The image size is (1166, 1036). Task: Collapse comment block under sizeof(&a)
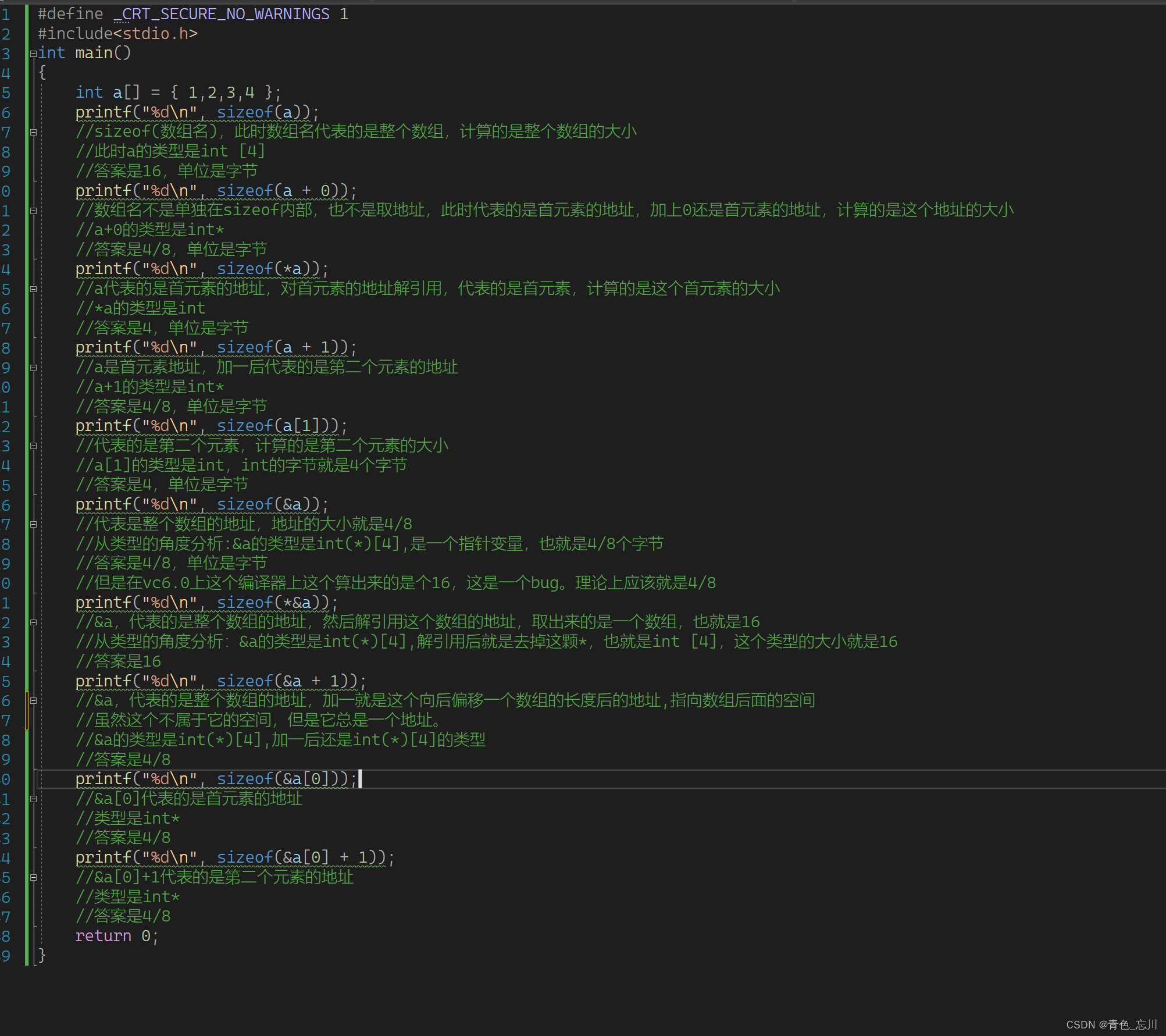point(33,524)
